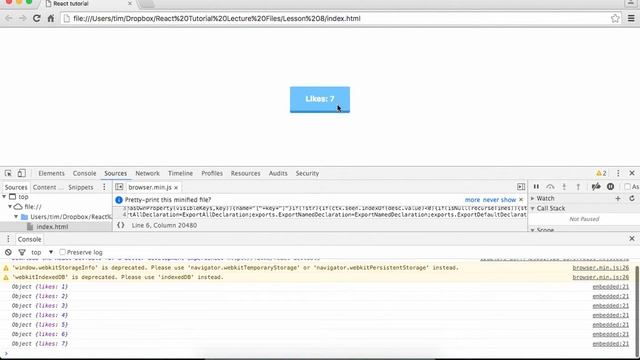
Task: Open the warnings count indicator
Action: click(601, 173)
